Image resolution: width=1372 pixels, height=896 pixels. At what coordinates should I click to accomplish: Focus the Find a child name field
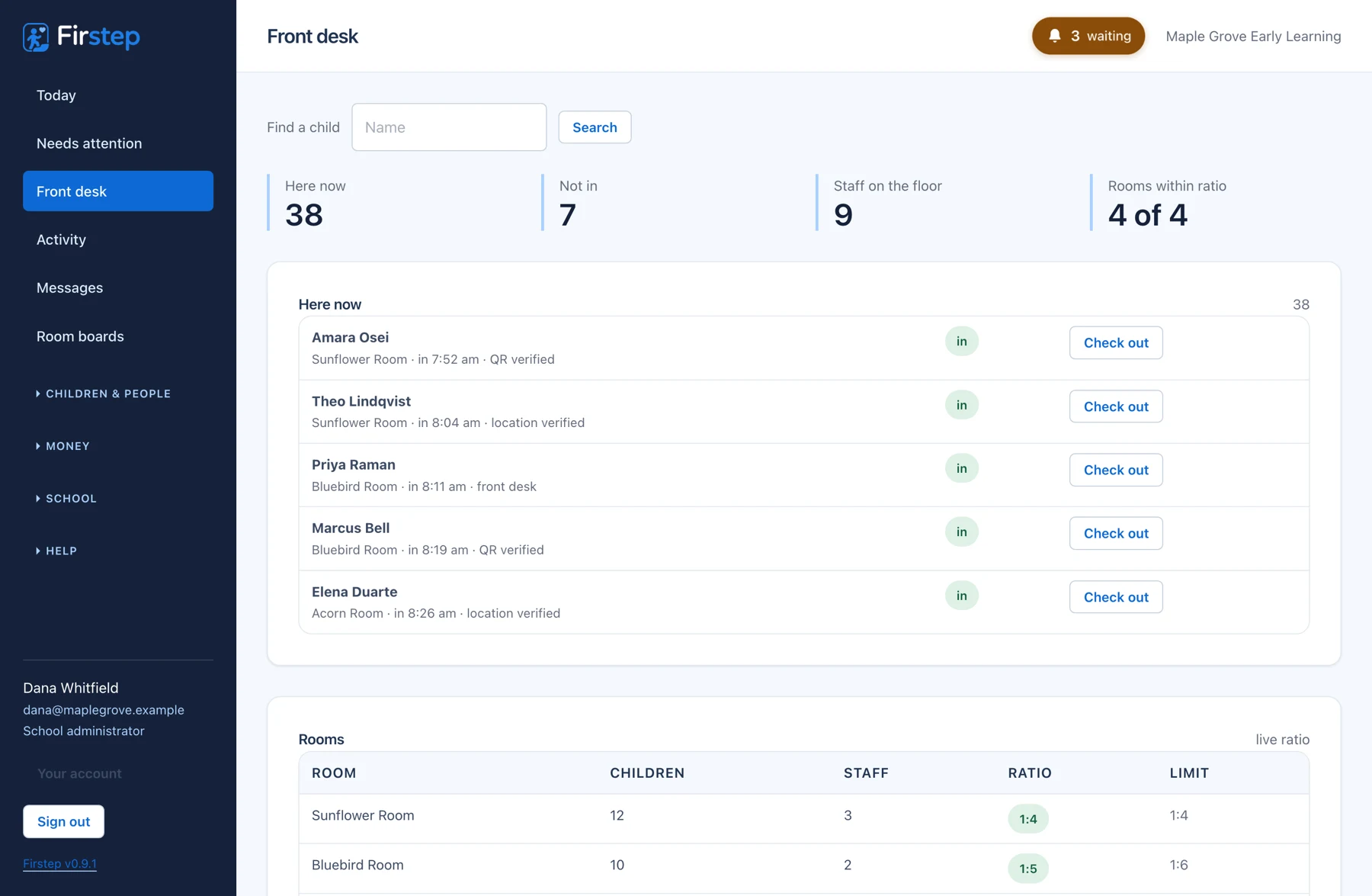449,127
